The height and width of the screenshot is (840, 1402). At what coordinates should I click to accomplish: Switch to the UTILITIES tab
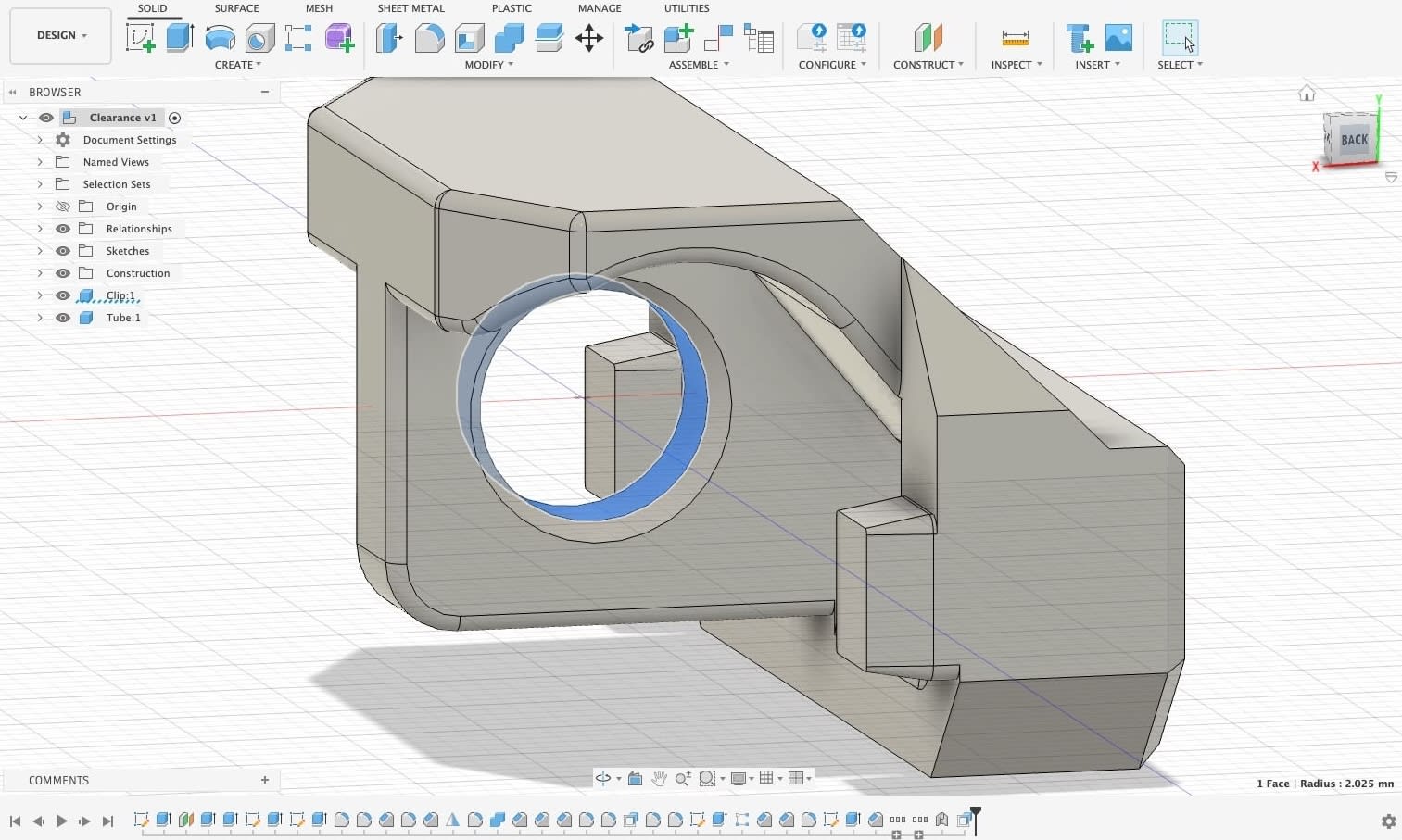point(687,8)
